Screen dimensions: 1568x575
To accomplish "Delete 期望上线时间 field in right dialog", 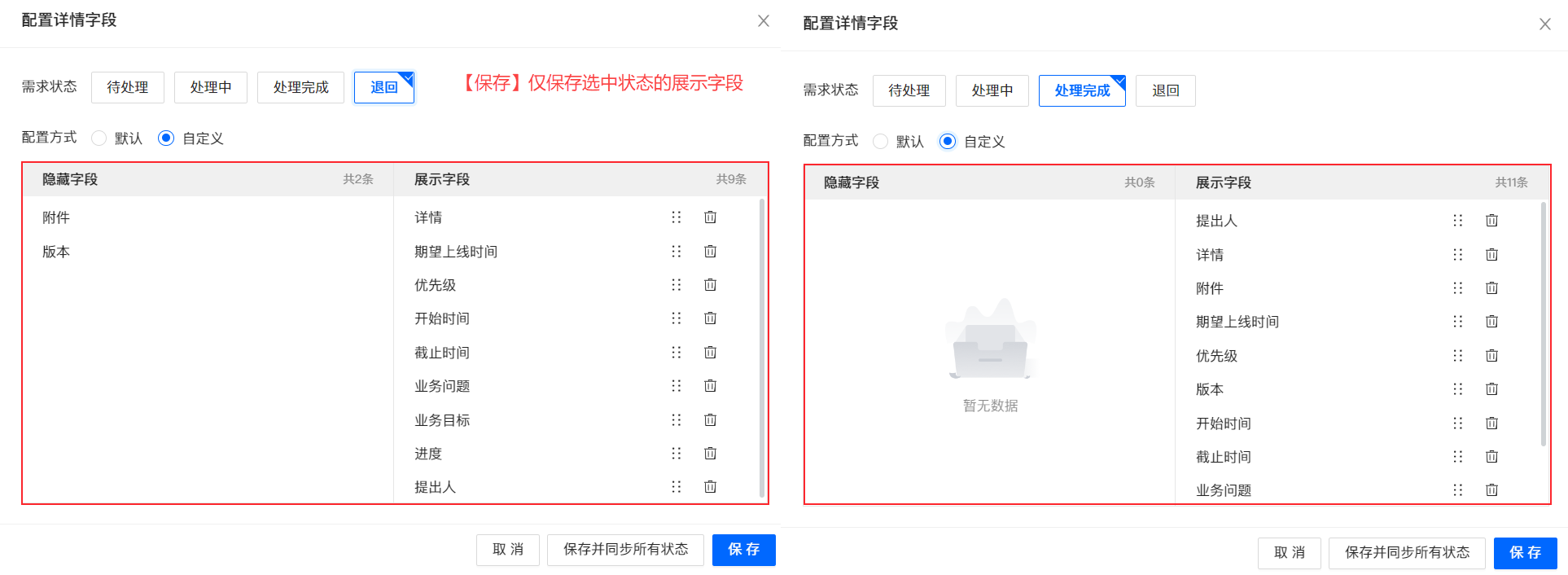I will [1491, 322].
